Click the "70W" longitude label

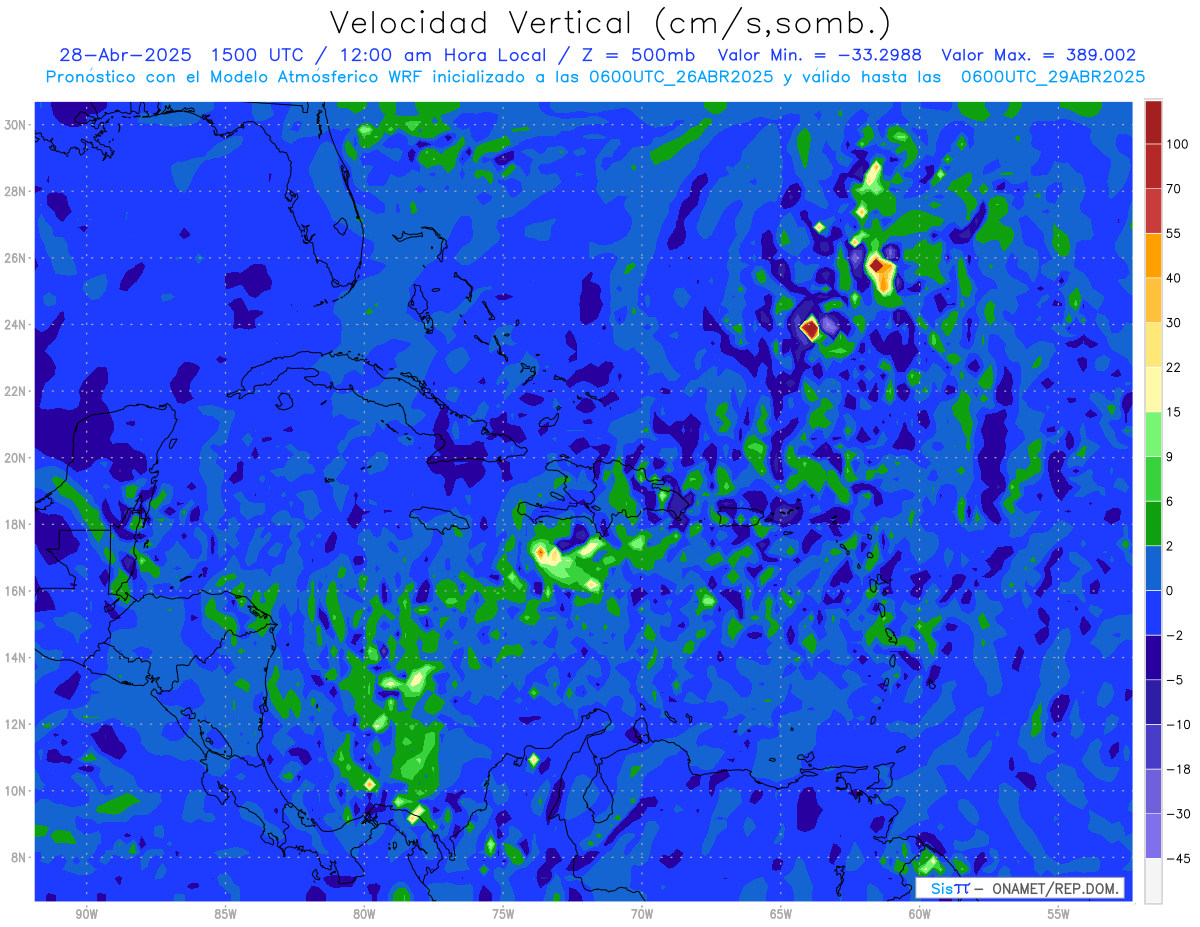click(642, 914)
